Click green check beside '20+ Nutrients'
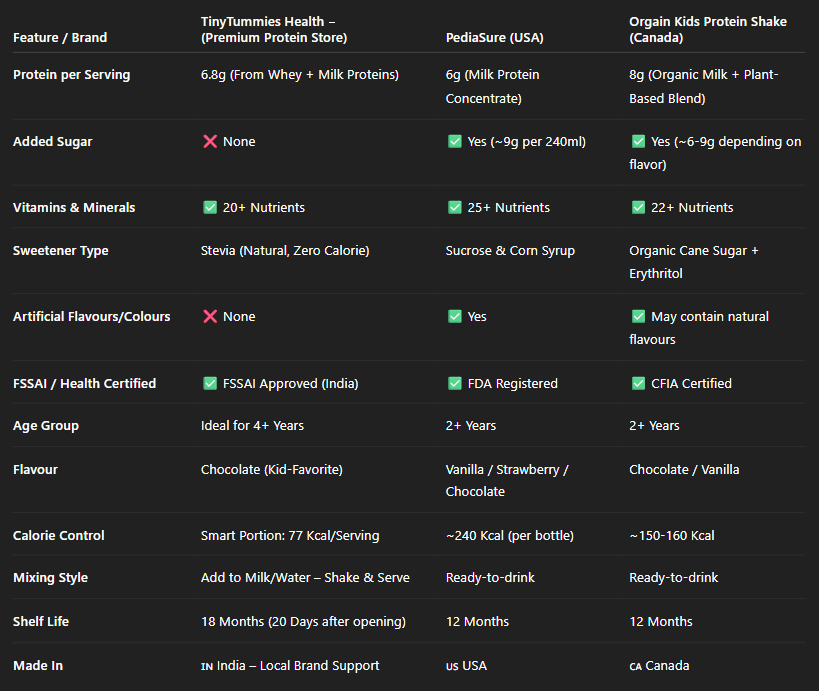Viewport: 819px width, 691px height. pos(210,207)
